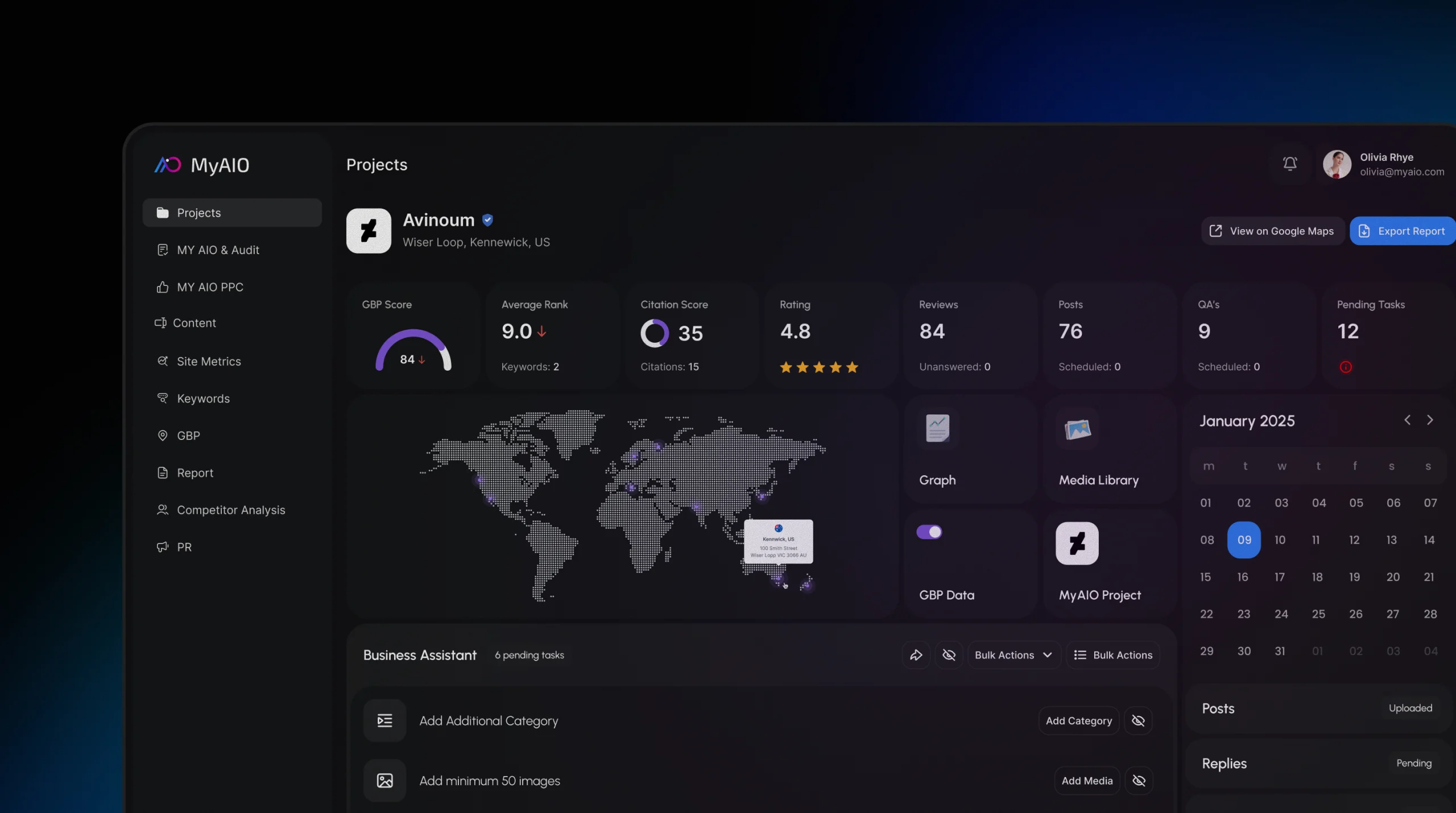The image size is (1456, 813).
Task: Open GBP sidebar item
Action: point(232,435)
